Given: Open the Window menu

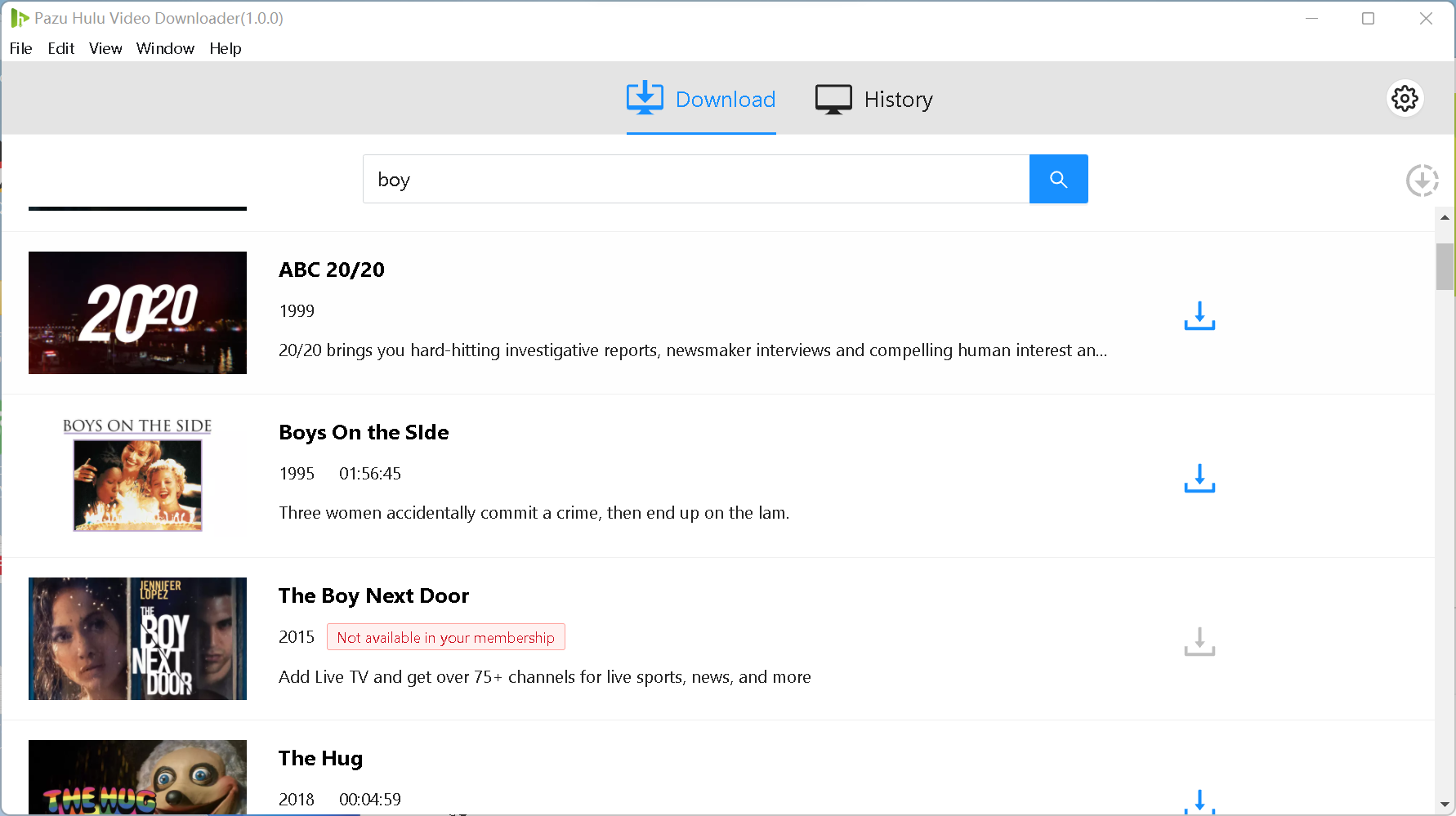Looking at the screenshot, I should point(165,48).
